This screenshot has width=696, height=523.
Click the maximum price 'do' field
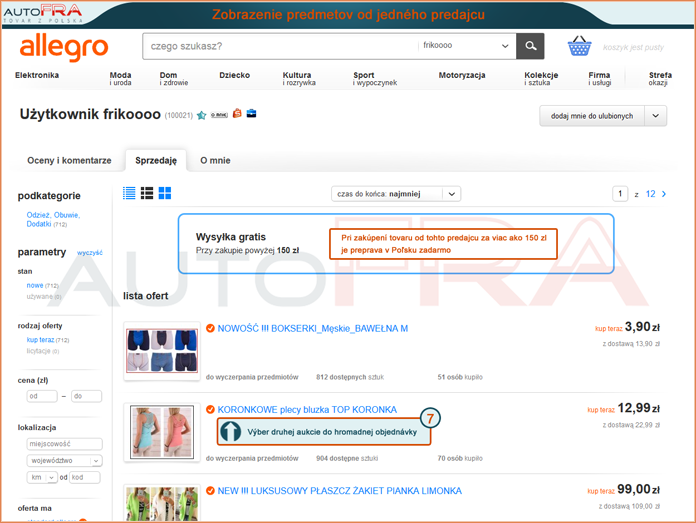[87, 396]
